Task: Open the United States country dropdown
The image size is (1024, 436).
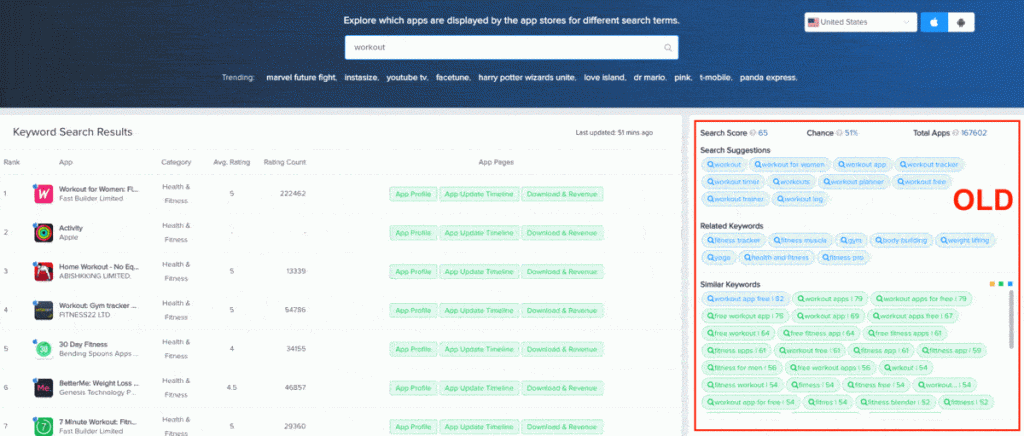Action: 860,22
